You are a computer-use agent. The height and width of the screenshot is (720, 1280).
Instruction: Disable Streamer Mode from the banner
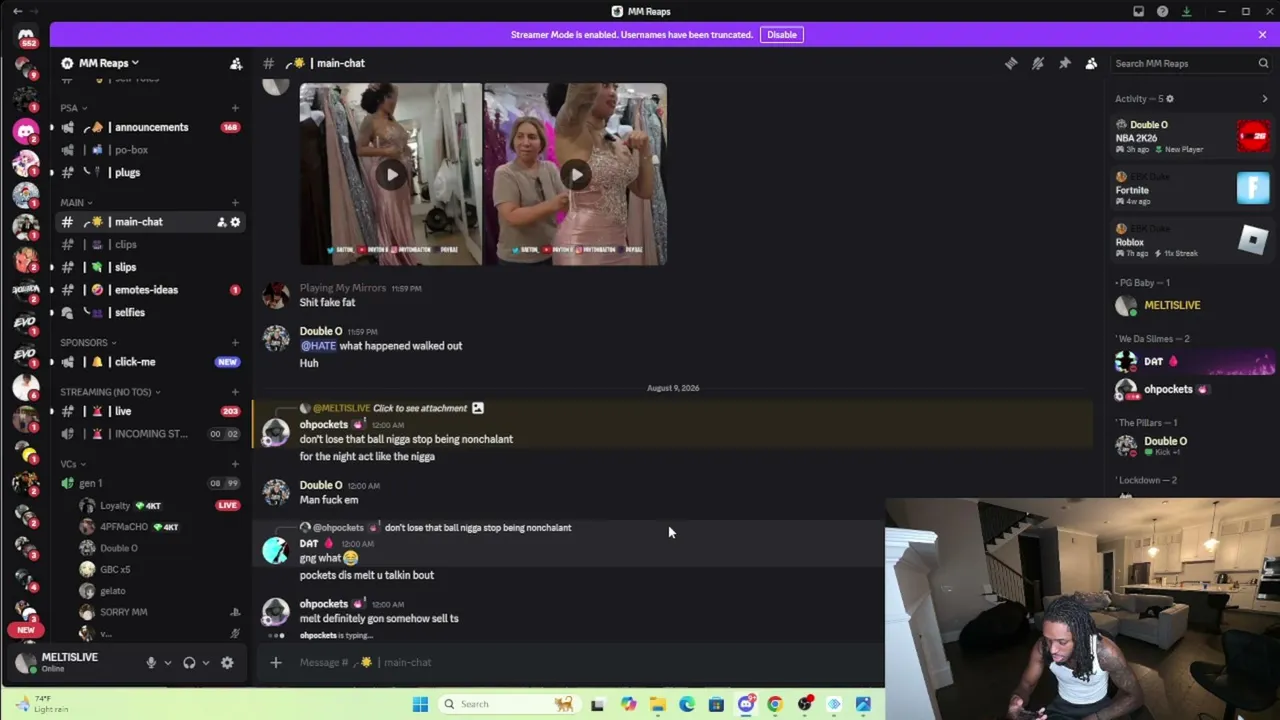pyautogui.click(x=781, y=34)
